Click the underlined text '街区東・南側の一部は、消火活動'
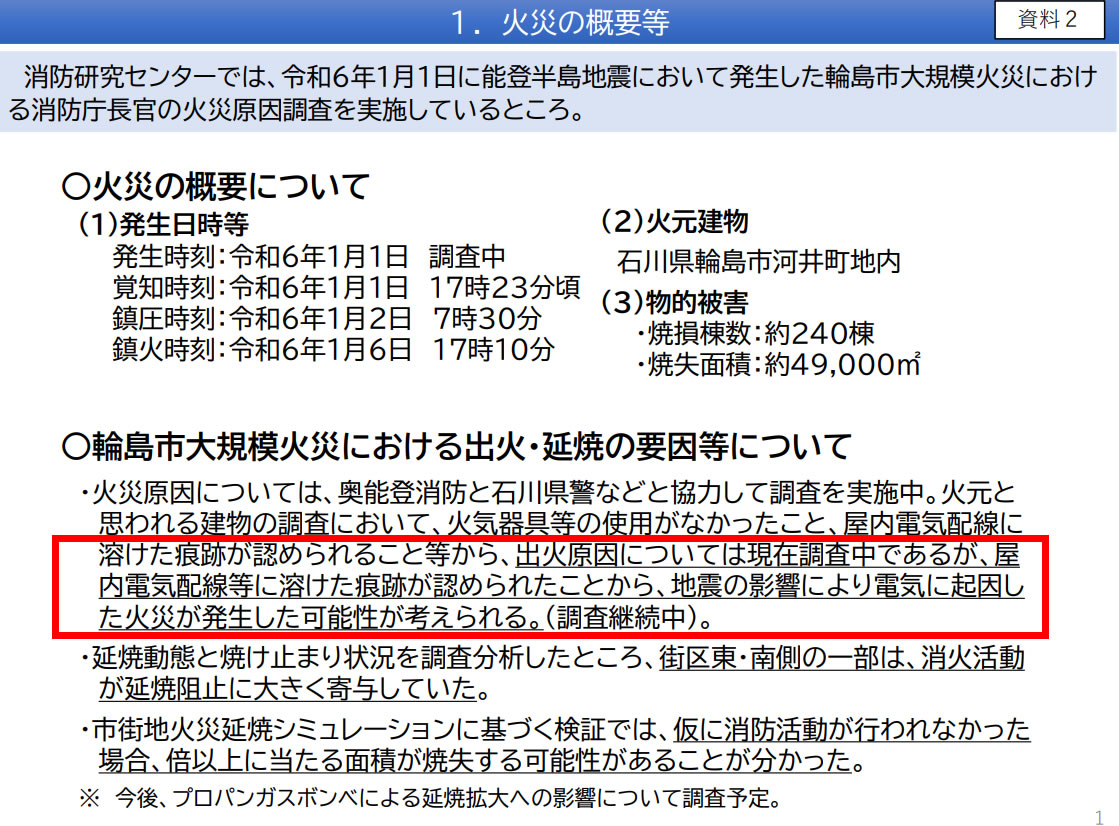The image size is (1119, 826). pos(841,658)
